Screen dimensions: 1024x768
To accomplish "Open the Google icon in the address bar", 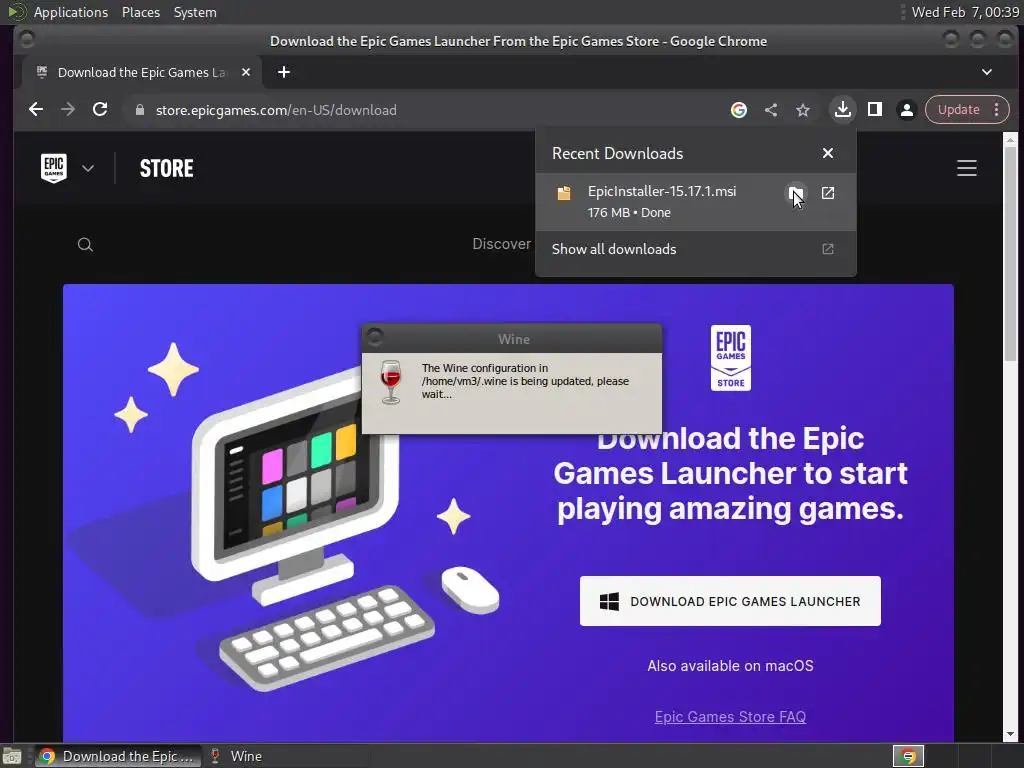I will pyautogui.click(x=739, y=110).
